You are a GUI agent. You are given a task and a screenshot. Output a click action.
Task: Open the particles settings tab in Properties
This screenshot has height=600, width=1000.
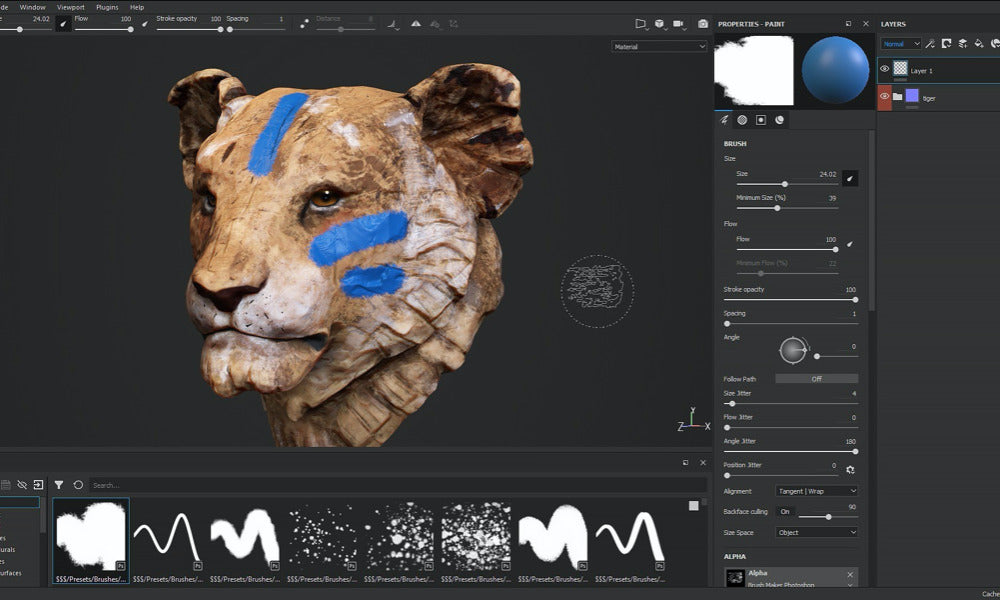[x=780, y=120]
